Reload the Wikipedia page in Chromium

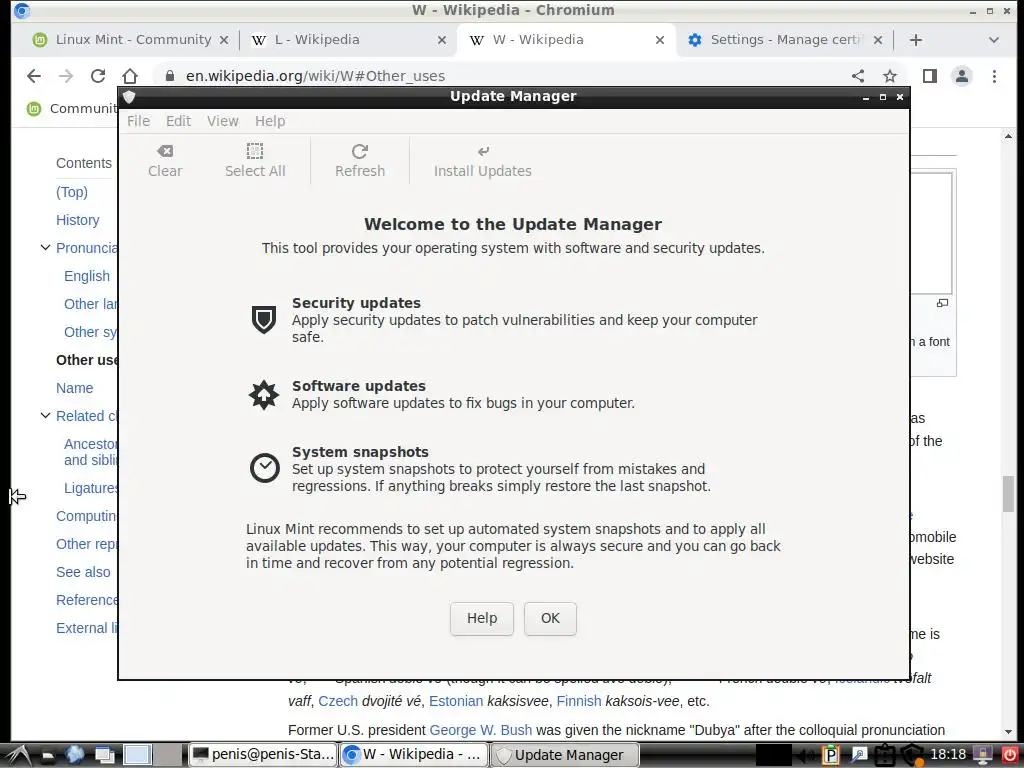pyautogui.click(x=98, y=76)
